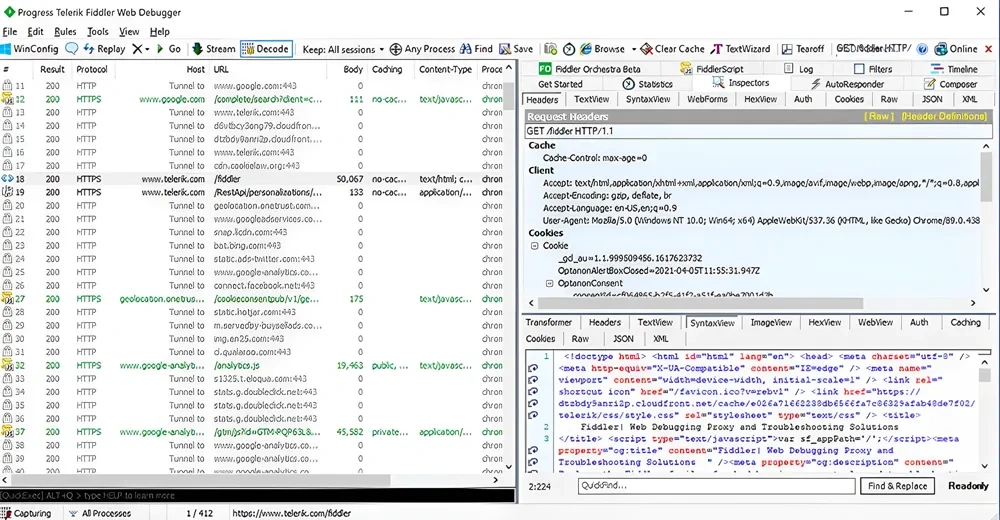Click the timer stopwatch icon
This screenshot has height=520, width=1000.
pyautogui.click(x=569, y=48)
